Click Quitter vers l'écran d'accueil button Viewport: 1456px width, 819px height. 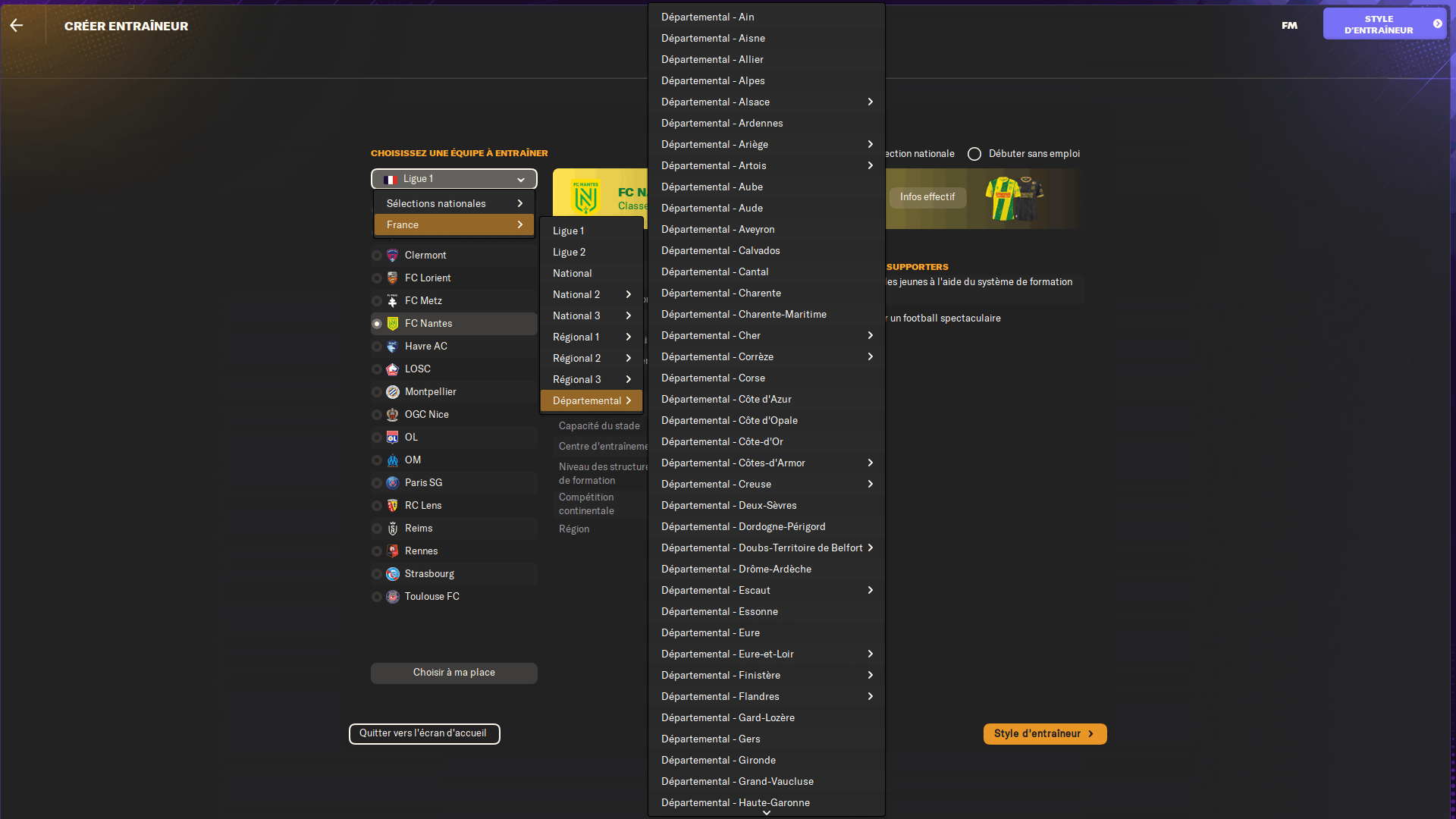click(x=424, y=733)
